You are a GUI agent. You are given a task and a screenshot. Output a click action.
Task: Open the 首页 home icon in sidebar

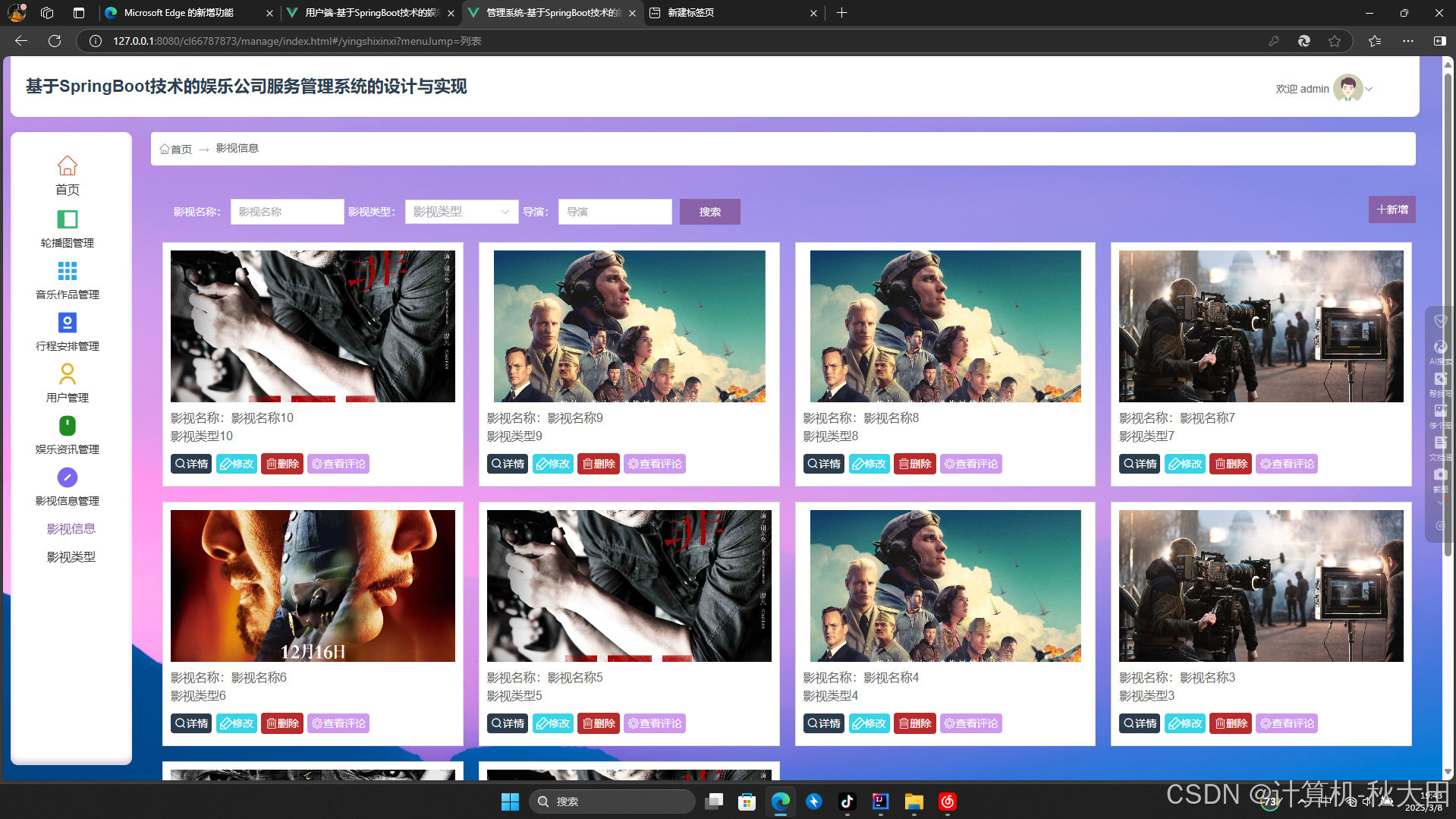(68, 165)
